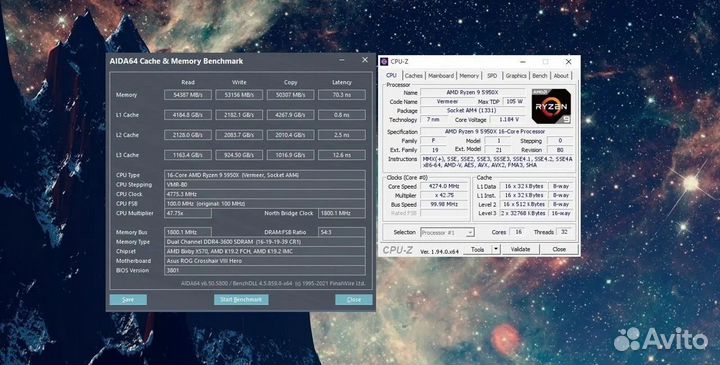The image size is (720, 365).
Task: Click the Bus Speed value 99.98 MHz
Action: pos(444,204)
